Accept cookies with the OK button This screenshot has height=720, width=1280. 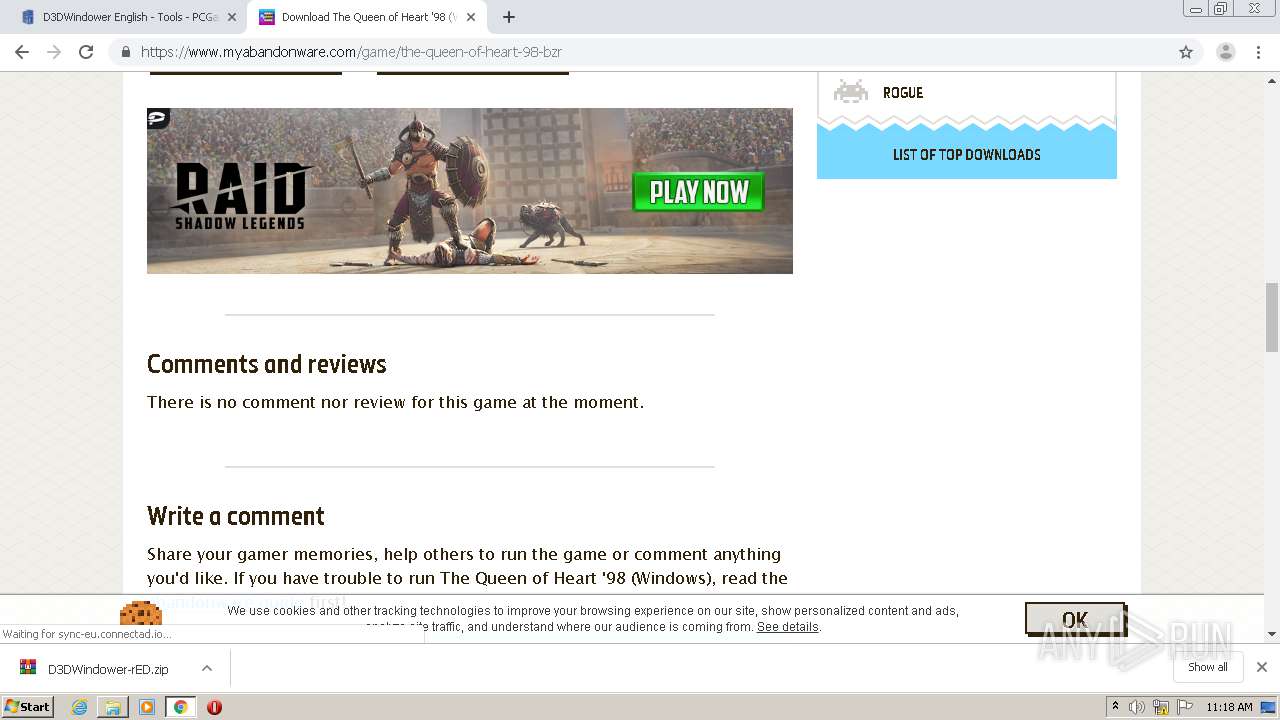click(1075, 620)
